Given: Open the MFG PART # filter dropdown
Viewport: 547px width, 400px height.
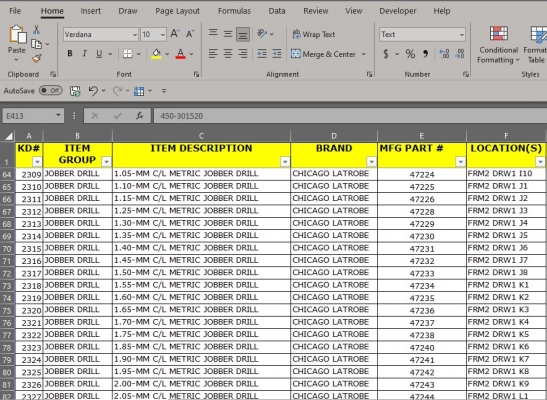Looking at the screenshot, I should point(460,162).
